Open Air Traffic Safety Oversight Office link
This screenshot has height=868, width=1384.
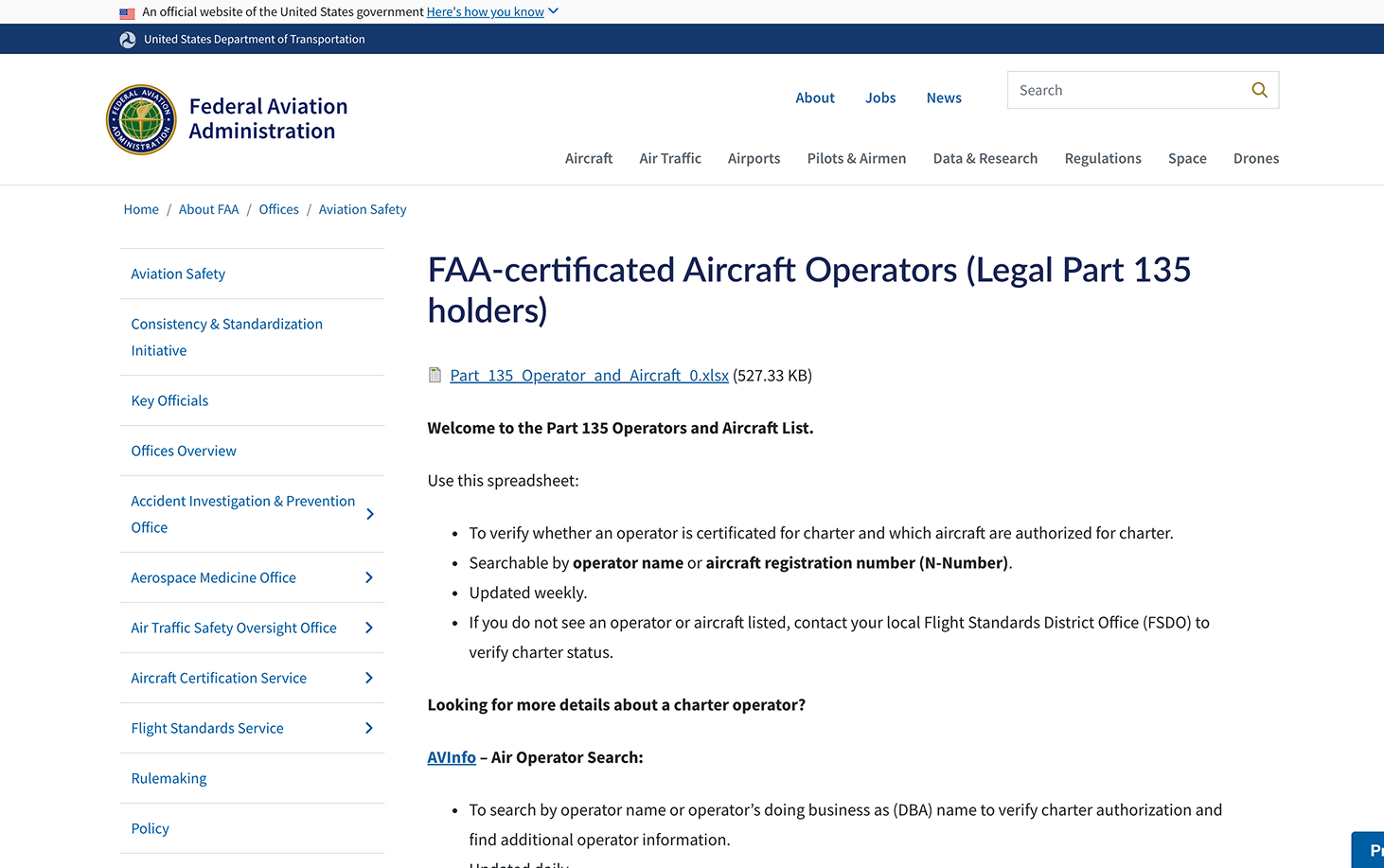coord(234,628)
